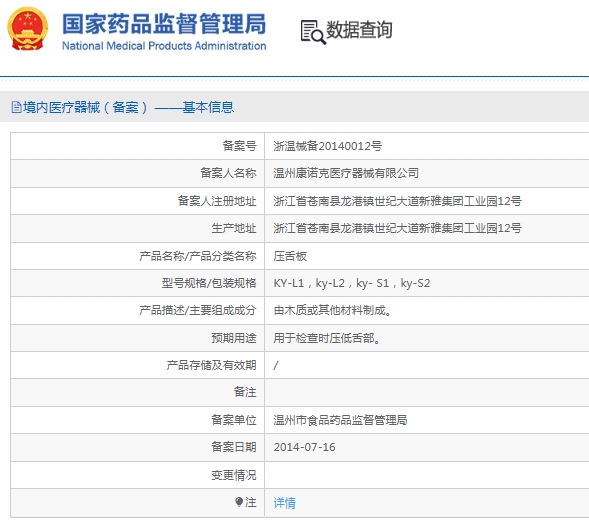Click the 产品描述/主要组成成分 label
The image size is (589, 526).
198,310
